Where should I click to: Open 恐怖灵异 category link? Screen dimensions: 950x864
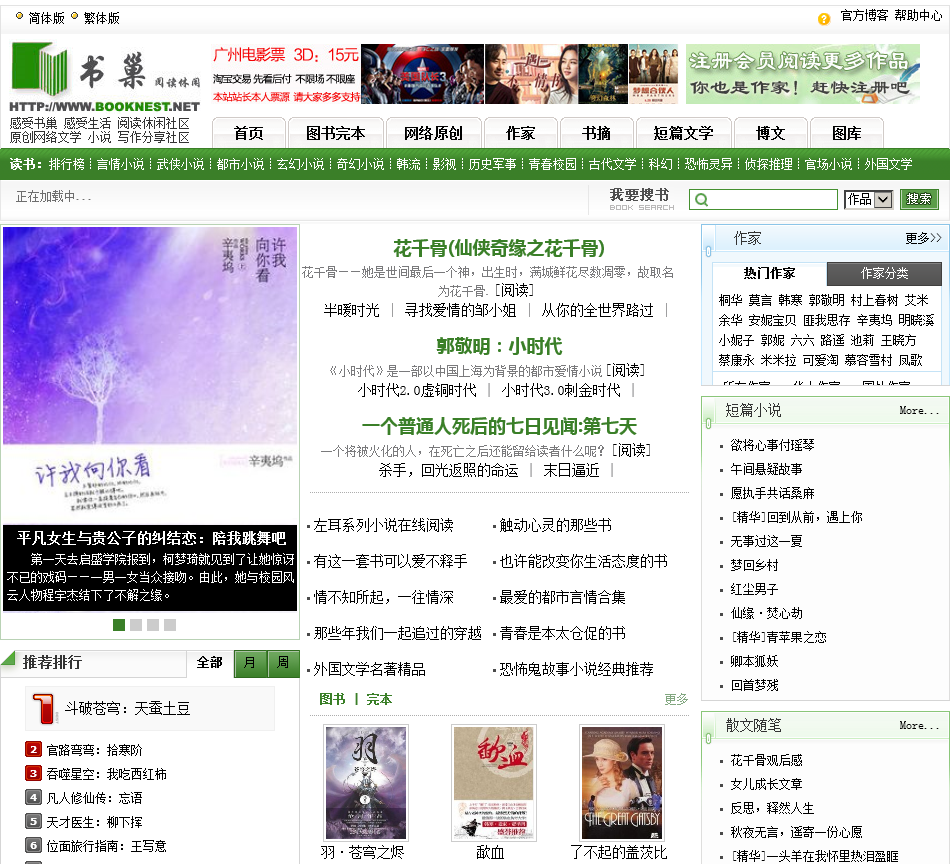(708, 164)
